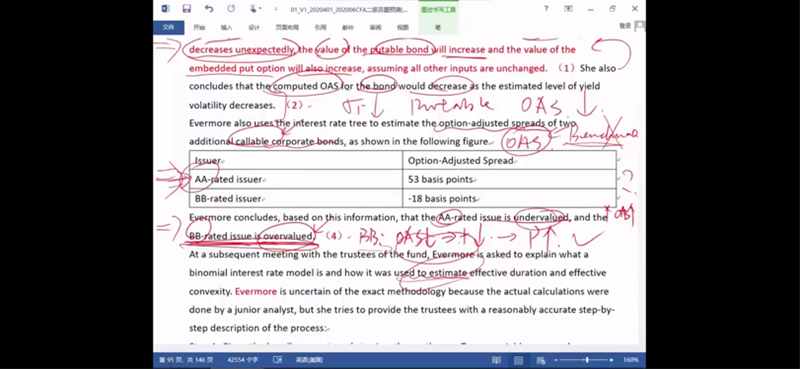Switch to Print Layout view
The width and height of the screenshot is (800, 369).
tap(519, 360)
